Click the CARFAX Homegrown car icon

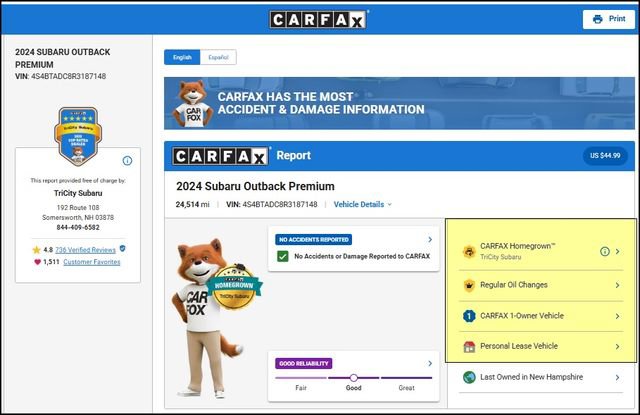pyautogui.click(x=469, y=251)
